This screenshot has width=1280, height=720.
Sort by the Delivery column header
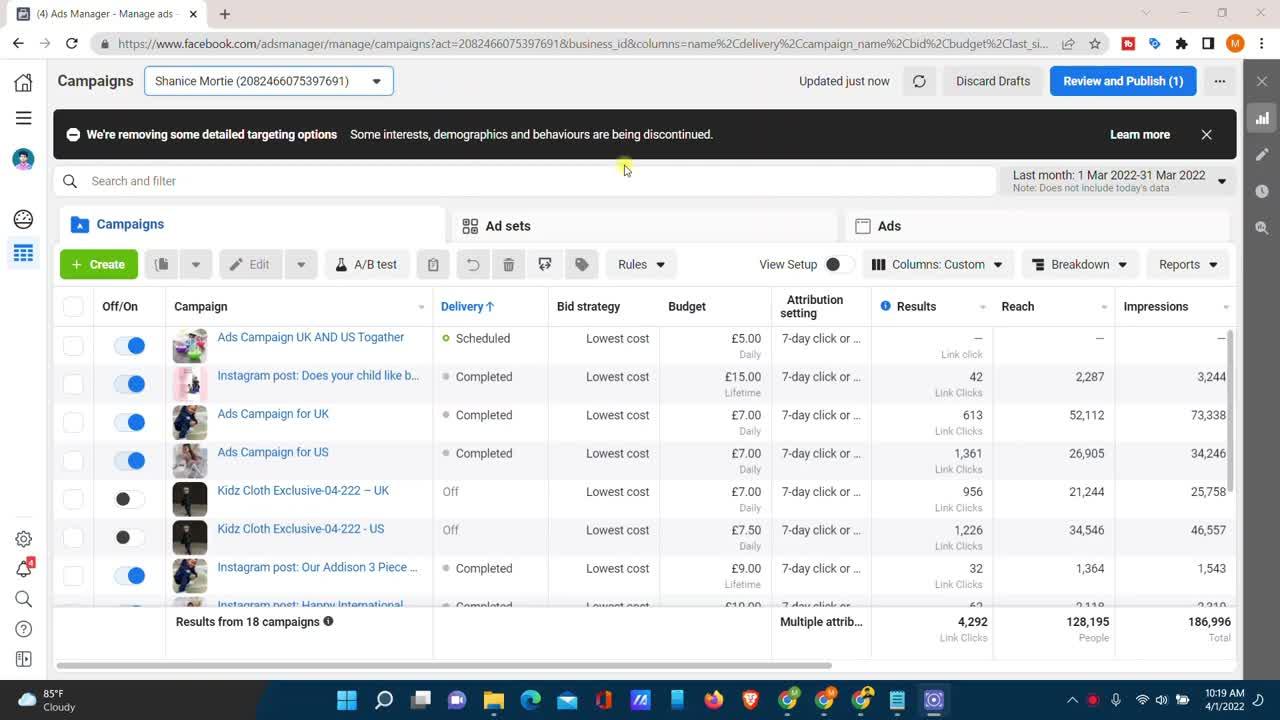tap(468, 306)
